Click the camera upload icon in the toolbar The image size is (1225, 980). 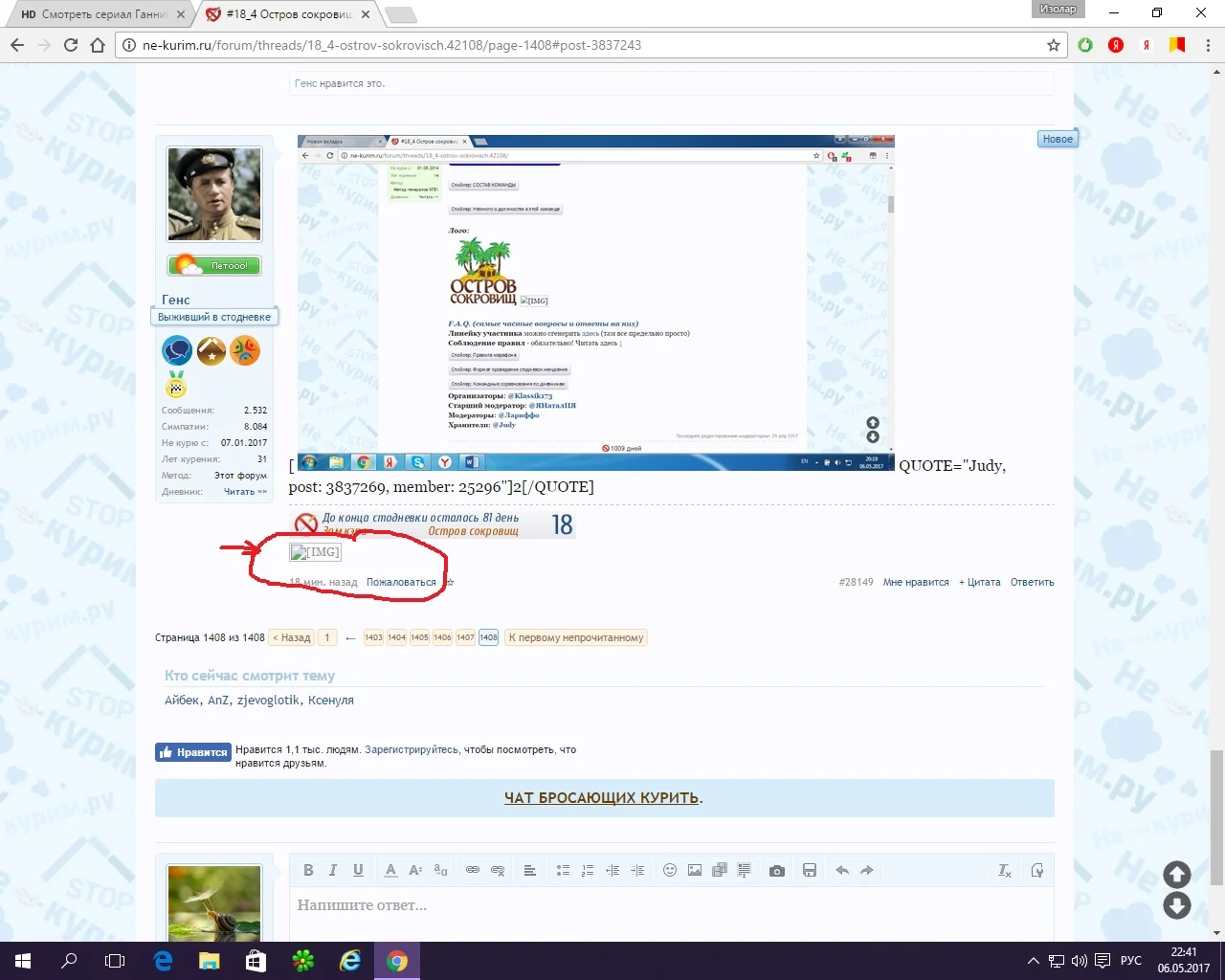[776, 870]
